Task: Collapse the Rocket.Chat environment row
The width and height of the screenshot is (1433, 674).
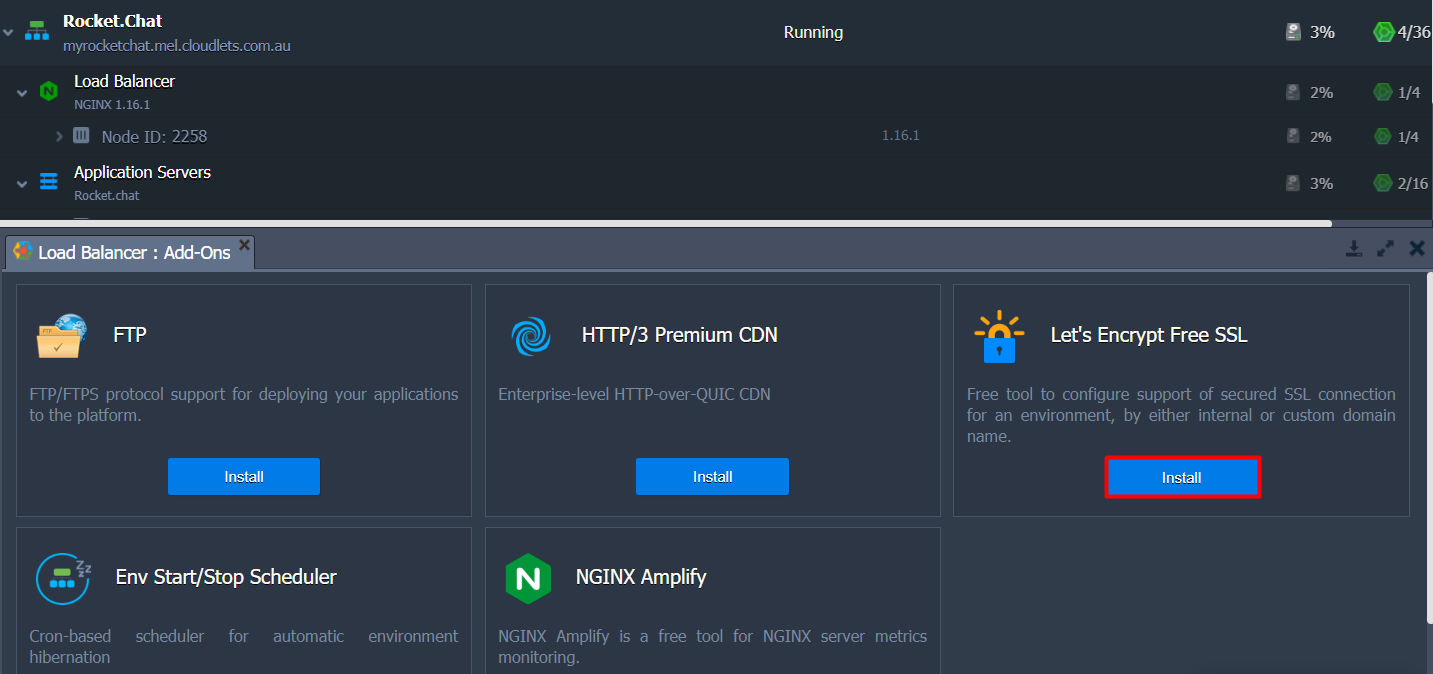Action: coord(8,33)
